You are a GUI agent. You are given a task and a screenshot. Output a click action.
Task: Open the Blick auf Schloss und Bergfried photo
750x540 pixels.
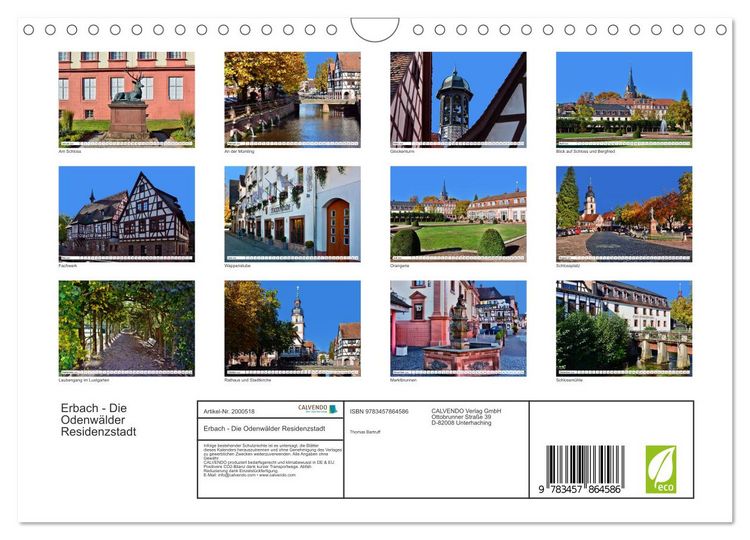point(624,99)
